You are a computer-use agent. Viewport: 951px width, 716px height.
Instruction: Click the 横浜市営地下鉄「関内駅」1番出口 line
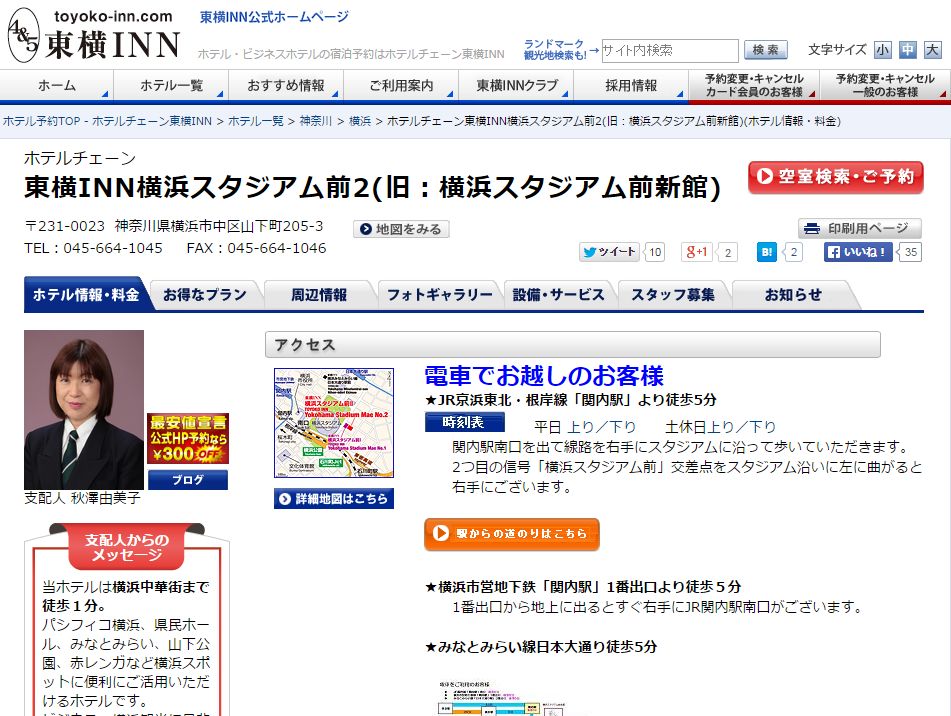(583, 587)
